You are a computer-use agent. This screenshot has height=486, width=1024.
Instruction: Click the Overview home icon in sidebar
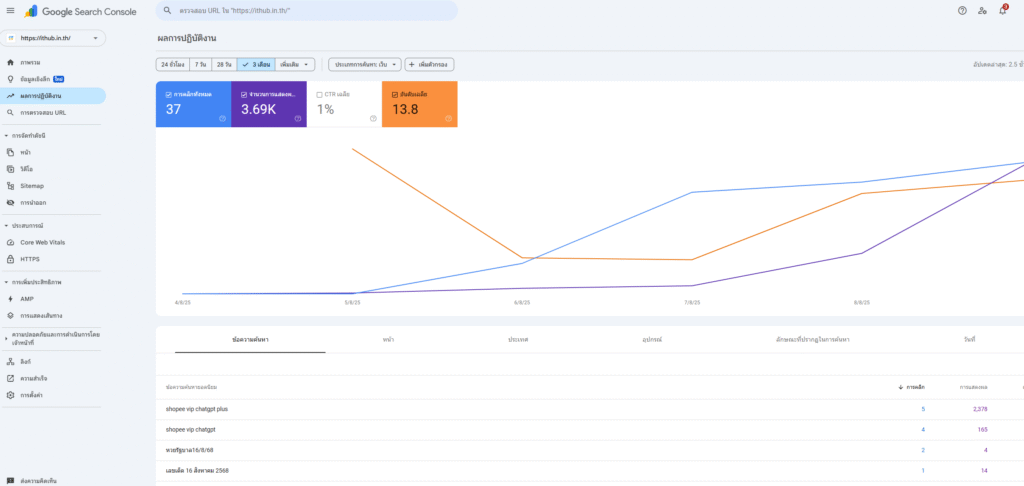10,62
